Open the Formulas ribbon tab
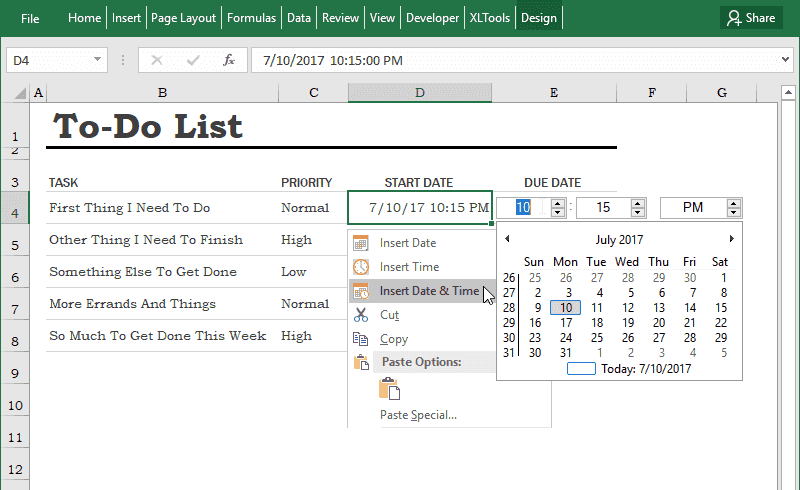Image resolution: width=800 pixels, height=490 pixels. coord(252,18)
